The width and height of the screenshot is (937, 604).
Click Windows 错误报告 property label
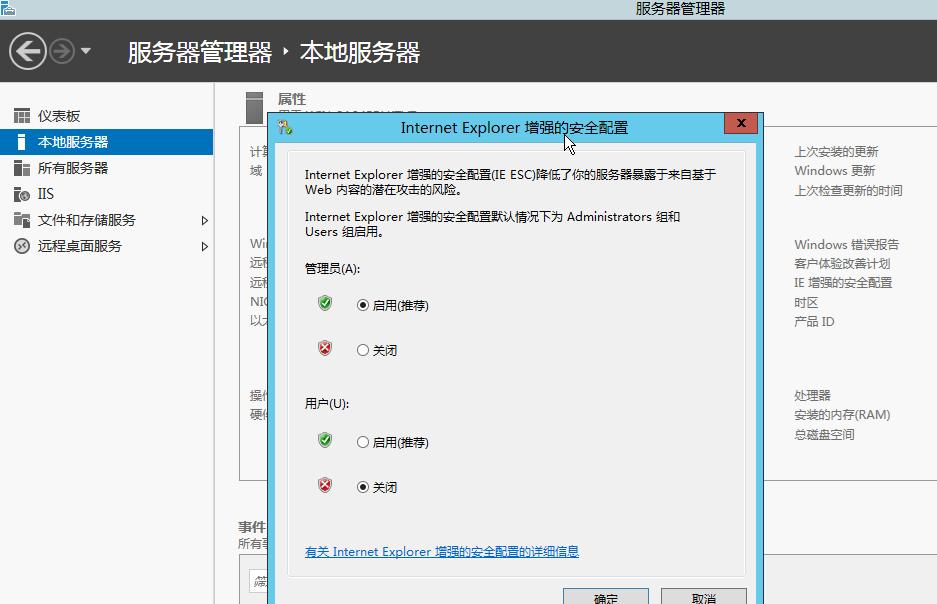click(x=846, y=244)
